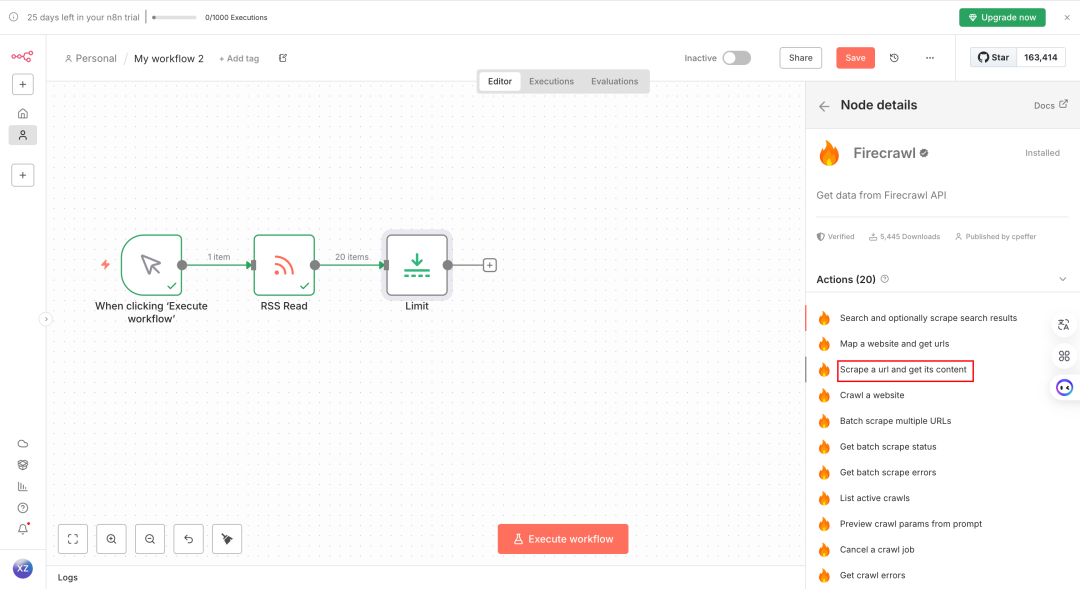1080x589 pixels.
Task: Switch to the Evaluations tab
Action: point(614,81)
